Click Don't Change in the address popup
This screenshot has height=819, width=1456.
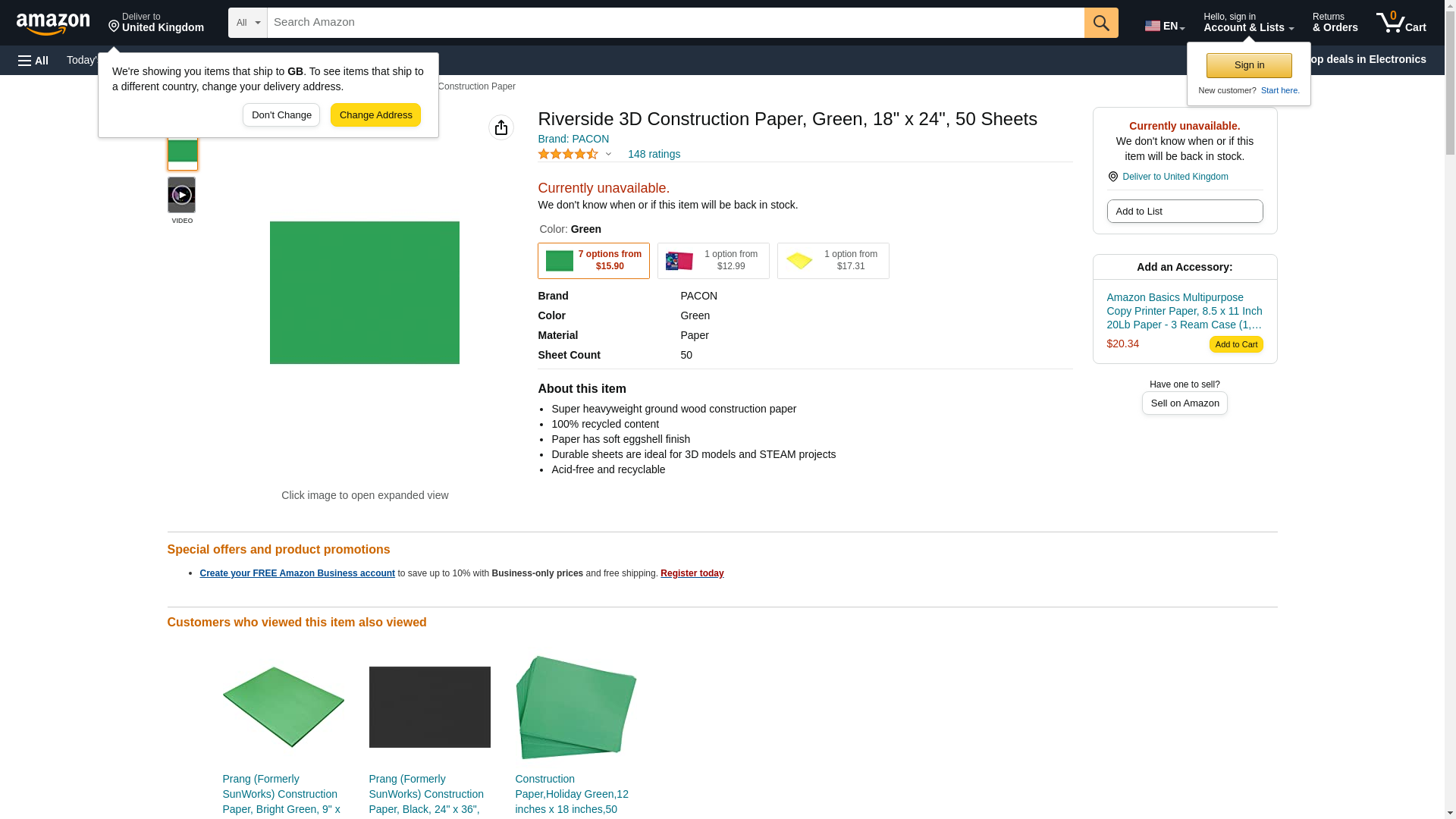click(281, 115)
